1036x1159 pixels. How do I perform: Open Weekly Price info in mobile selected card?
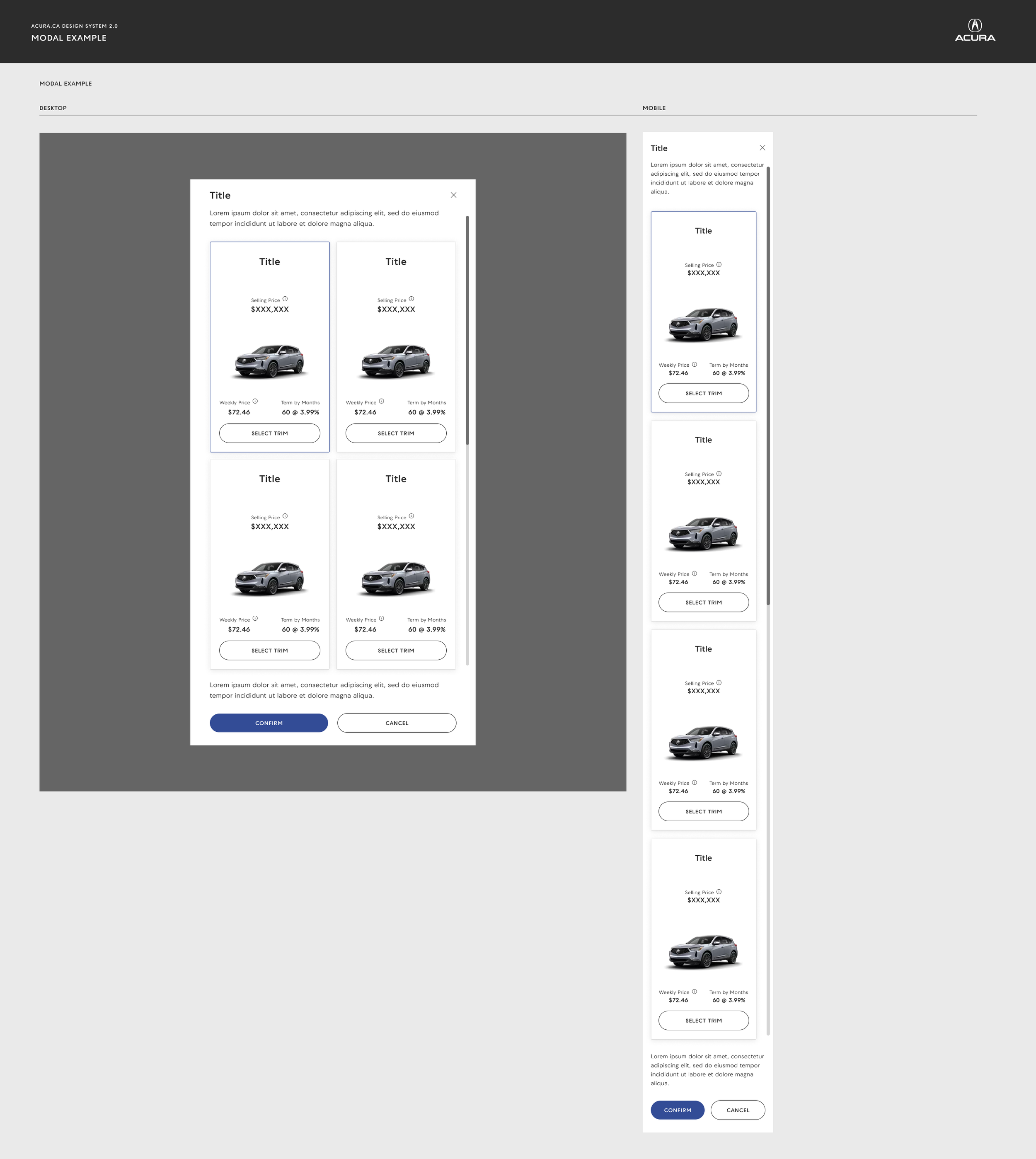click(695, 364)
